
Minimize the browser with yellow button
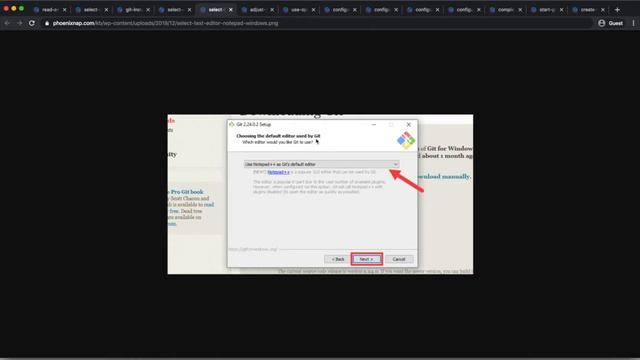point(13,9)
